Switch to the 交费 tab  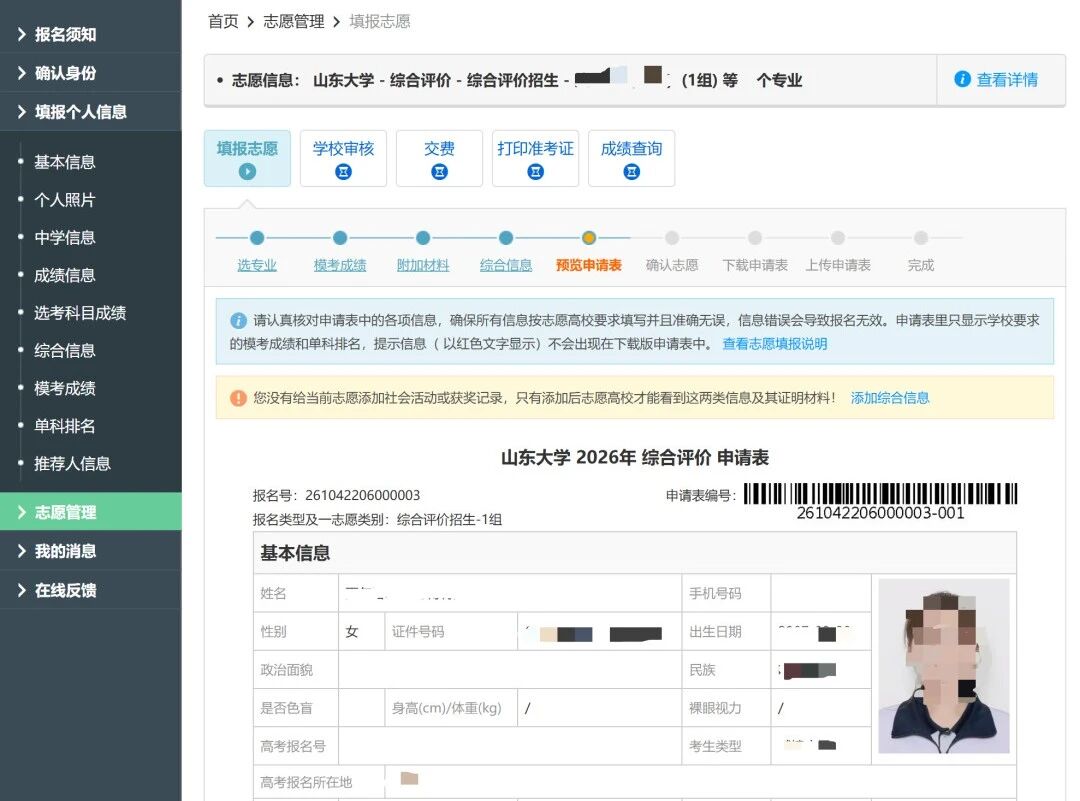[439, 158]
